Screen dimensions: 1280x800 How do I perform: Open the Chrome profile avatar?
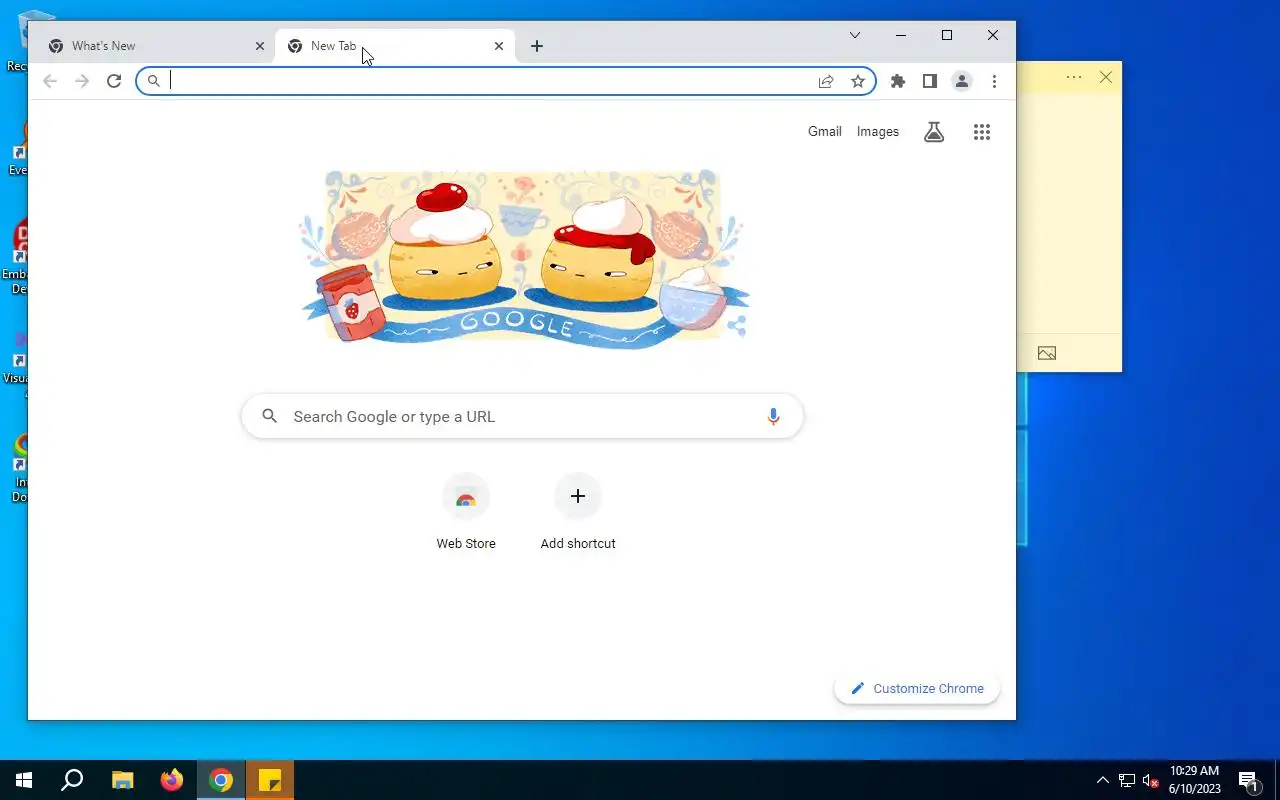[962, 81]
